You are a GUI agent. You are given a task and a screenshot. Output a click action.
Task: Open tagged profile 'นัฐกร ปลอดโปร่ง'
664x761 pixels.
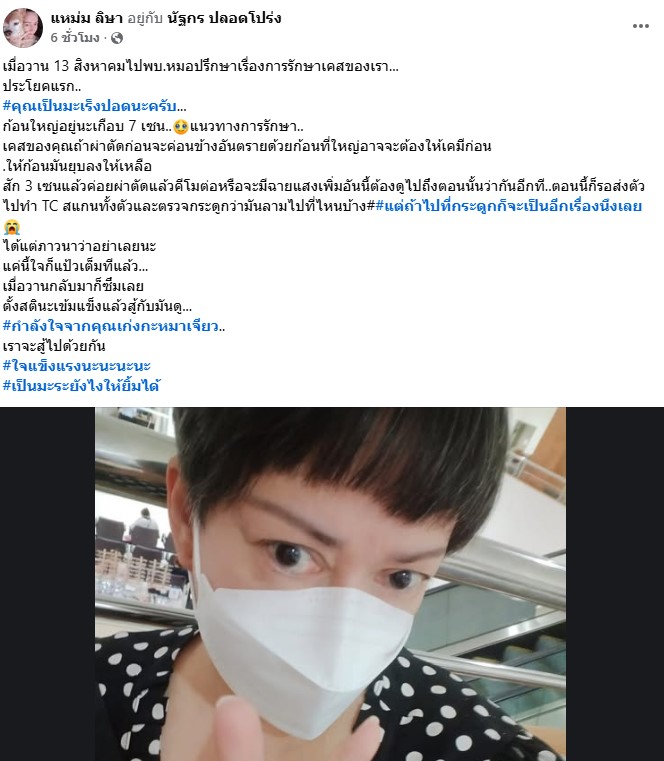pyautogui.click(x=224, y=18)
